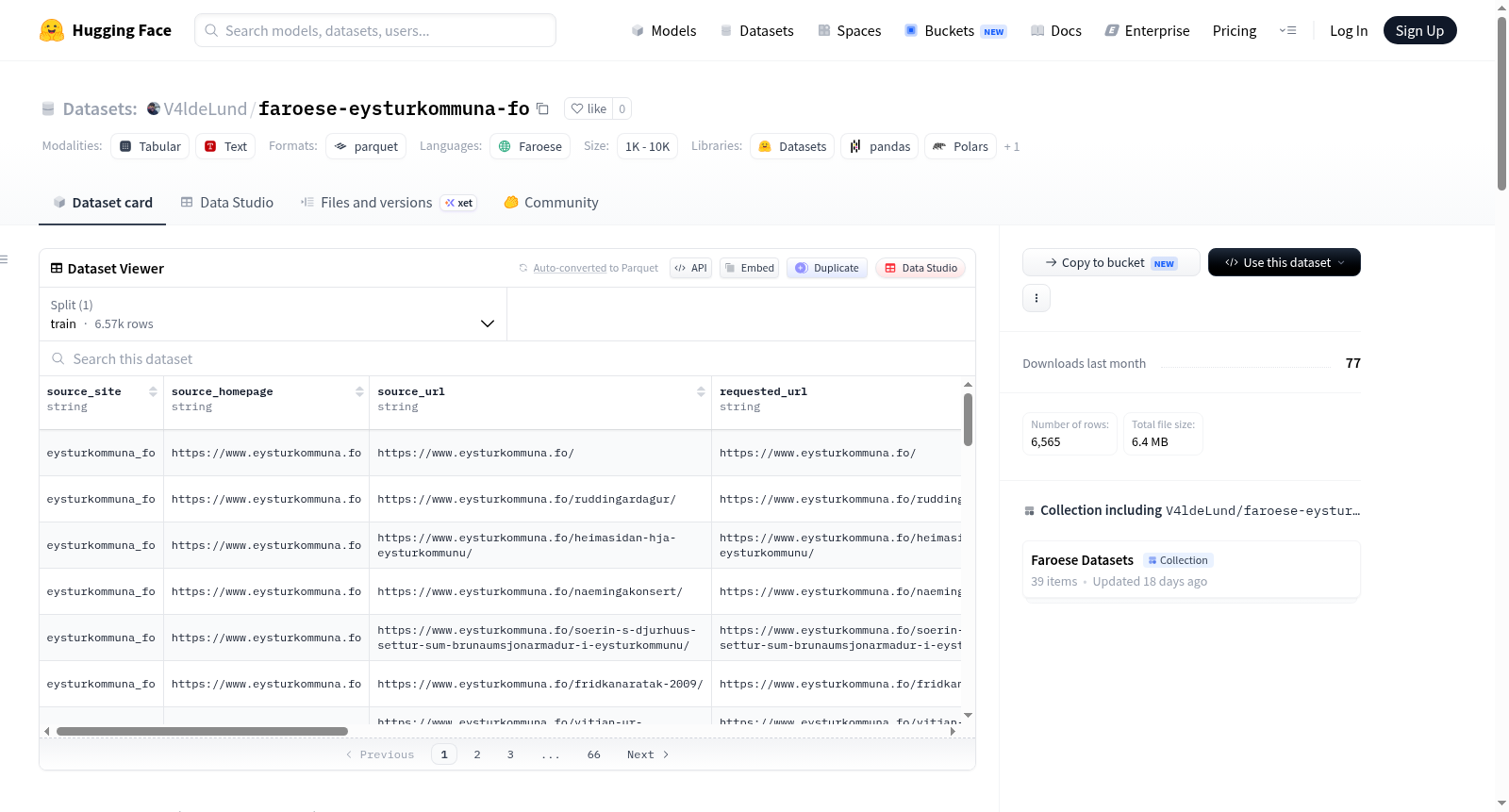
Task: Click the Embed button
Action: pos(750,268)
